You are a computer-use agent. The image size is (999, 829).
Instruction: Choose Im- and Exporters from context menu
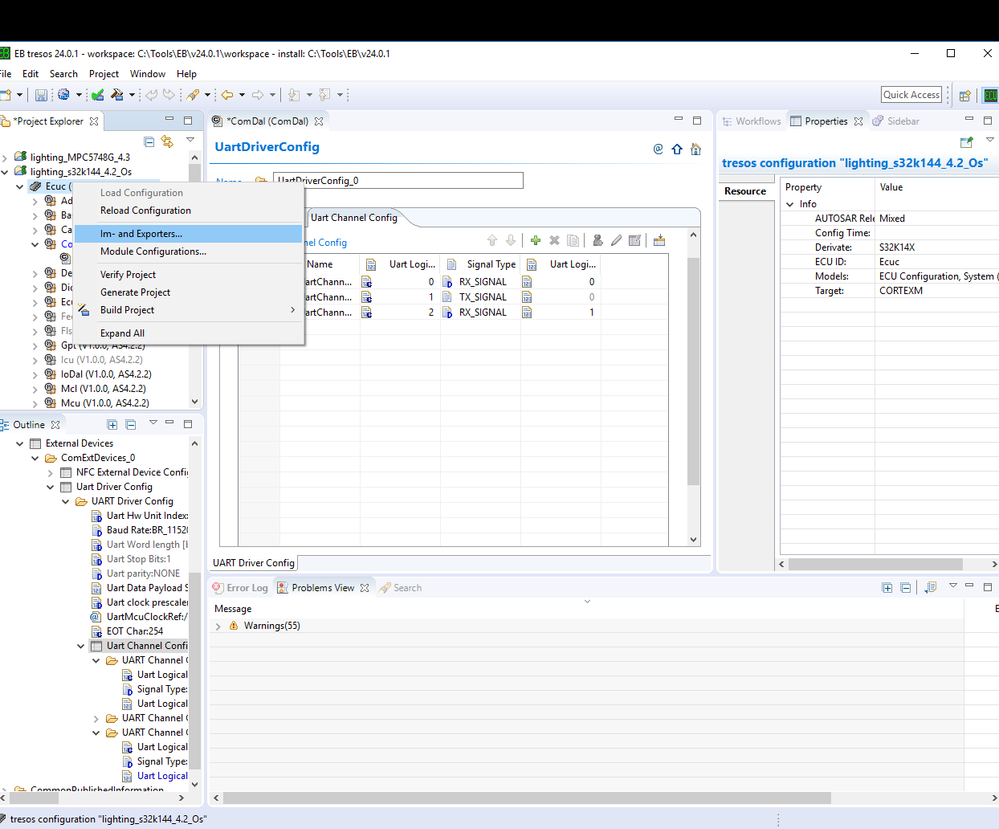tap(141, 234)
